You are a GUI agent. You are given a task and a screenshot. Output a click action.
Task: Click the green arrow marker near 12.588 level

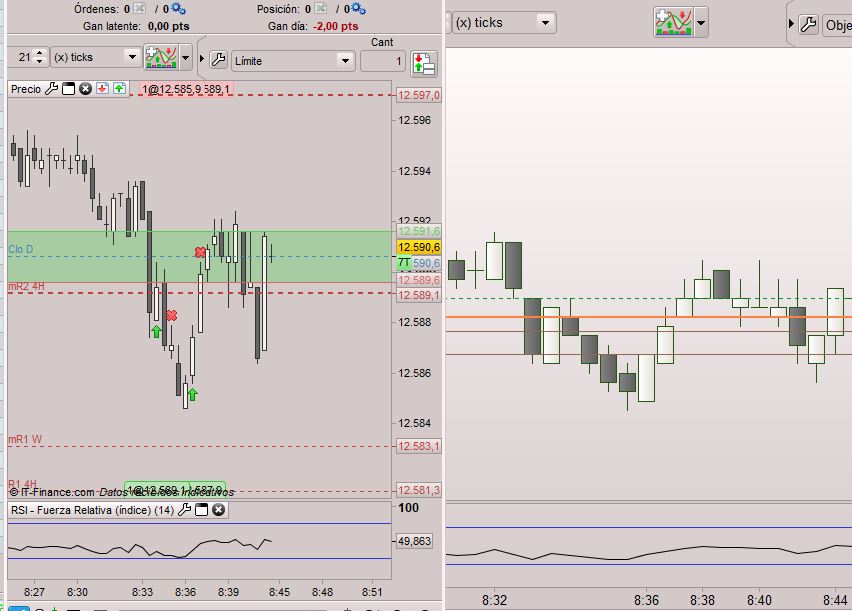point(156,331)
